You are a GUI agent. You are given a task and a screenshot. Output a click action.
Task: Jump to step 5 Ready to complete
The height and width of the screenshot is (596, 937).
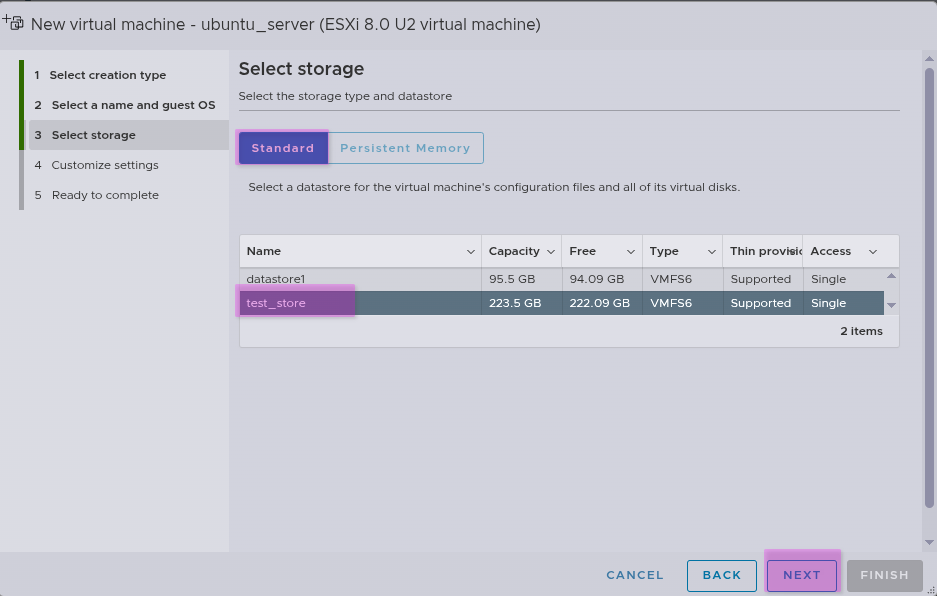click(x=105, y=195)
